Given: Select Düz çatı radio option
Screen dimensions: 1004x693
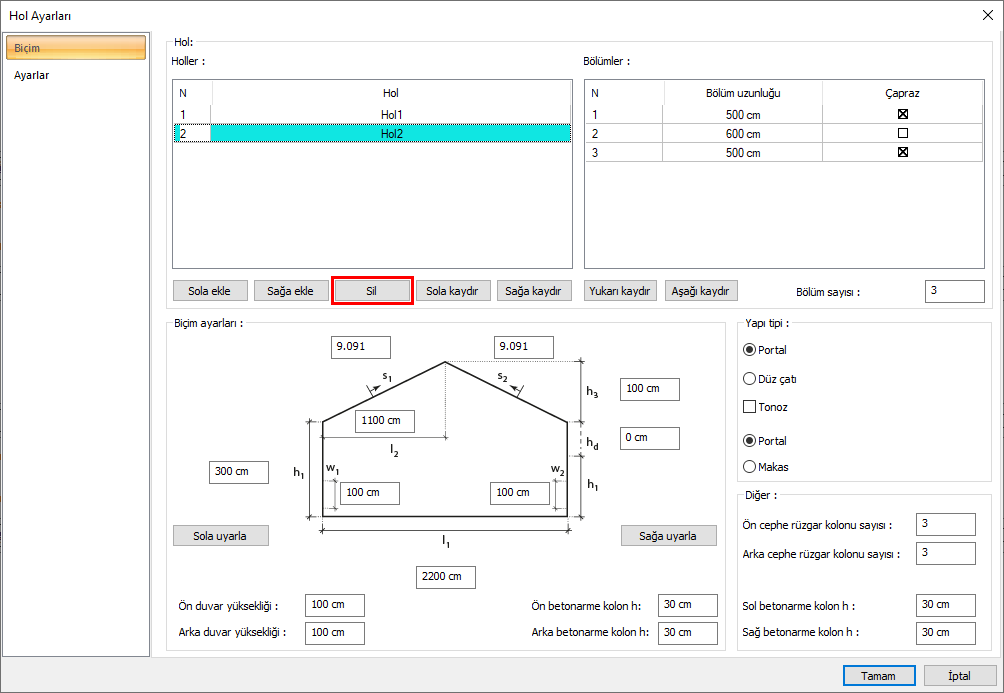Looking at the screenshot, I should click(750, 379).
